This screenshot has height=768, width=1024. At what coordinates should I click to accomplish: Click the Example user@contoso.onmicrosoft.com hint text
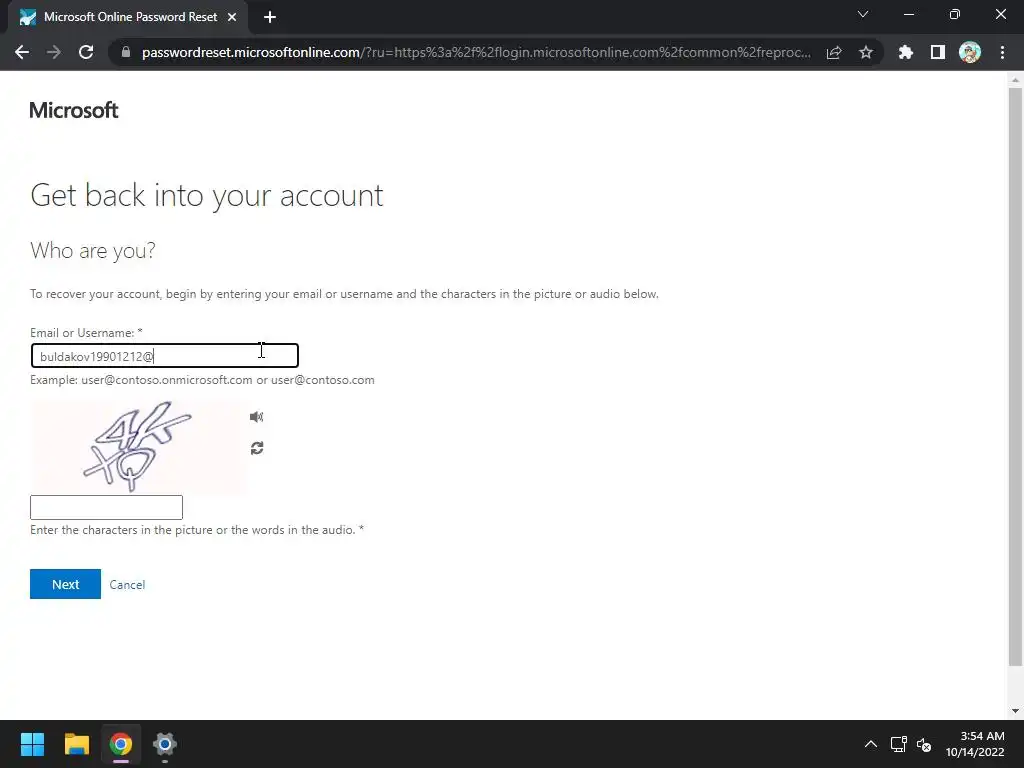[x=202, y=380]
